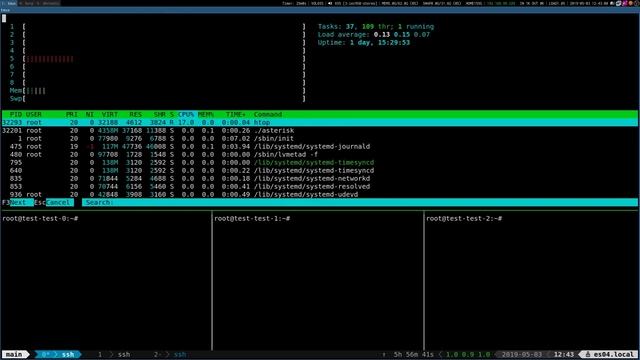Click the CPU 1 meter label
Viewport: 640px width, 360px height.
(x=12, y=27)
